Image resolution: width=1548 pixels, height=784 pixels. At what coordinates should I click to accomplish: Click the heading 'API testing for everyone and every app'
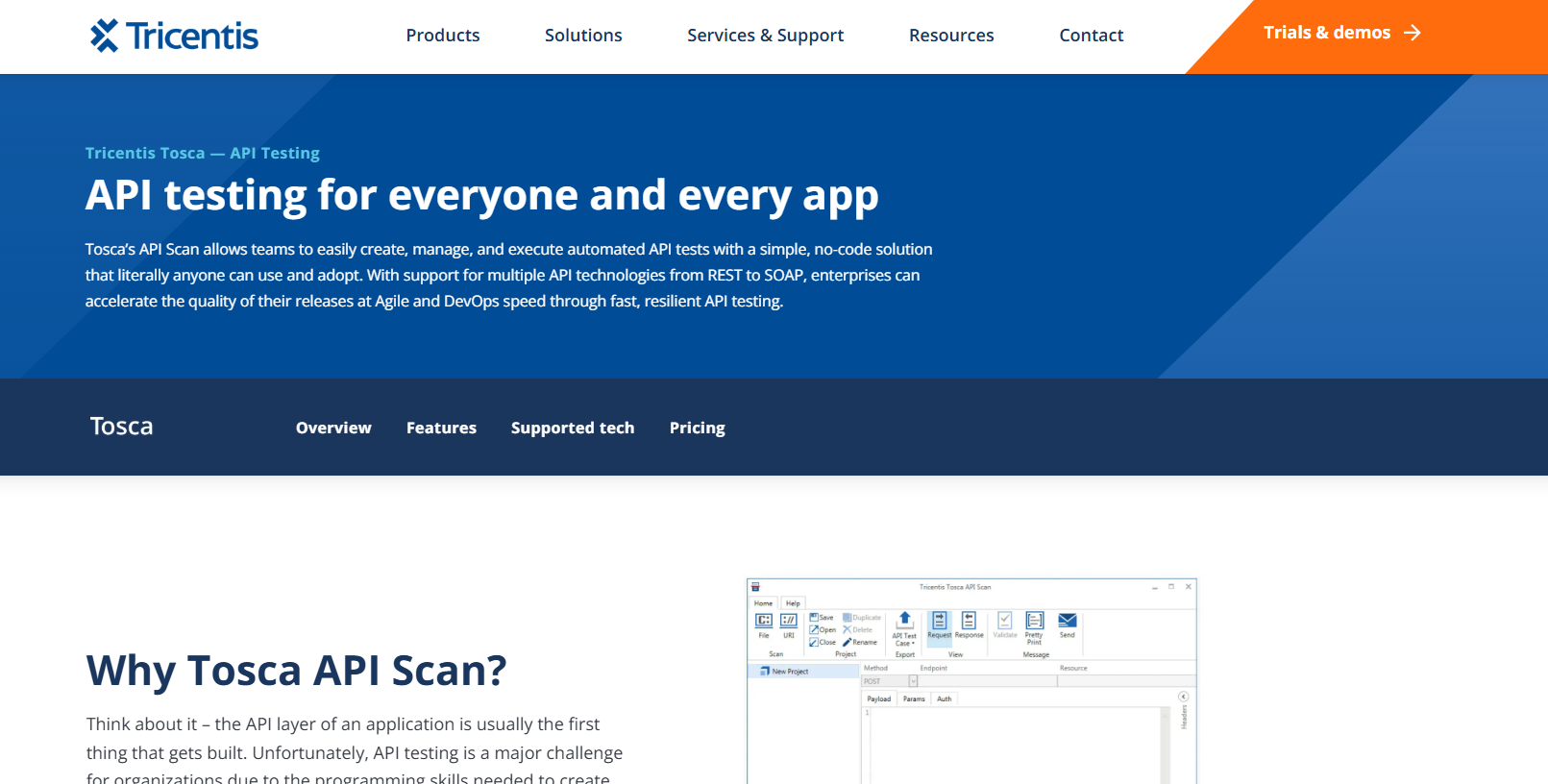(482, 196)
